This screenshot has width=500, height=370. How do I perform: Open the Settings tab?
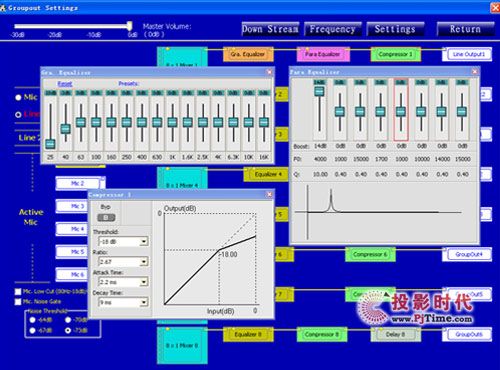395,29
